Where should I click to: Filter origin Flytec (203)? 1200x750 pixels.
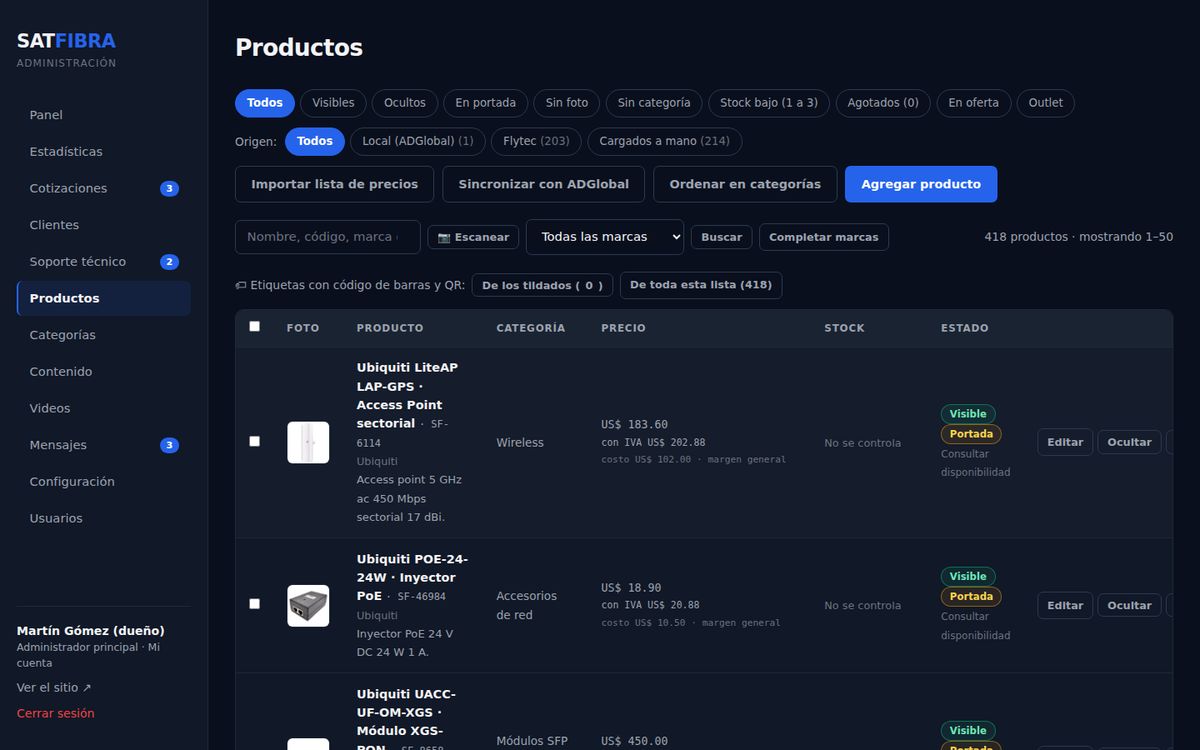pyautogui.click(x=536, y=141)
